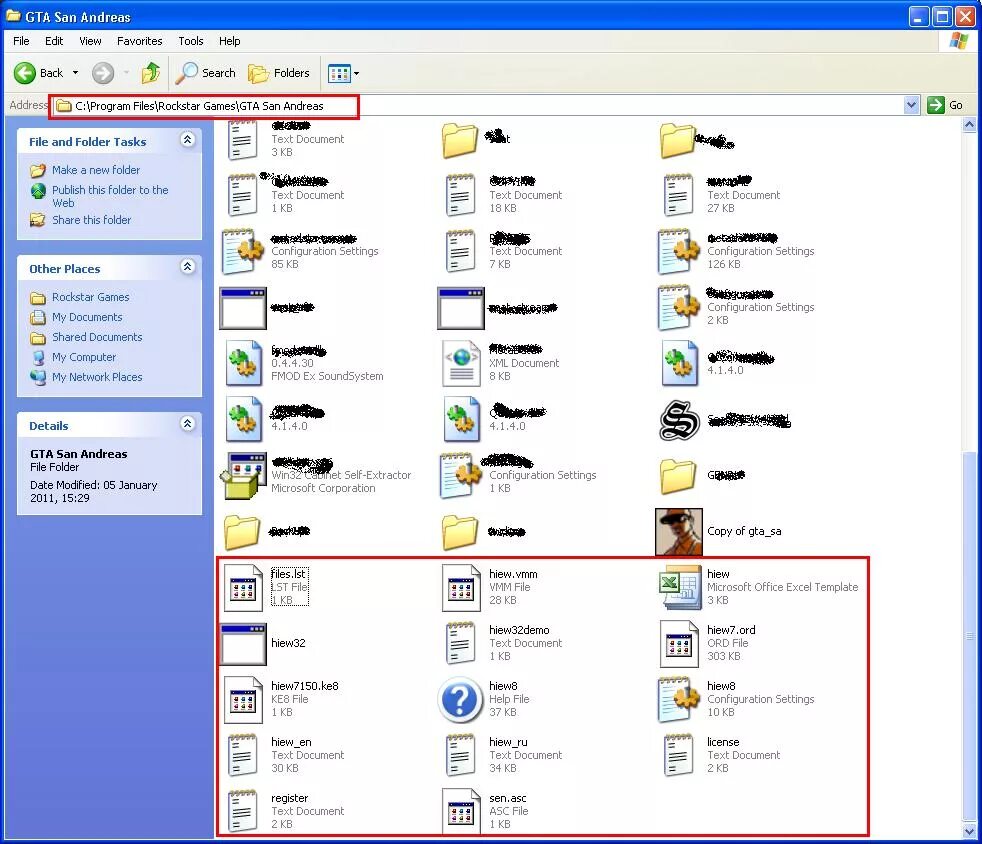Open My Documents link
This screenshot has height=844, width=982.
point(87,317)
